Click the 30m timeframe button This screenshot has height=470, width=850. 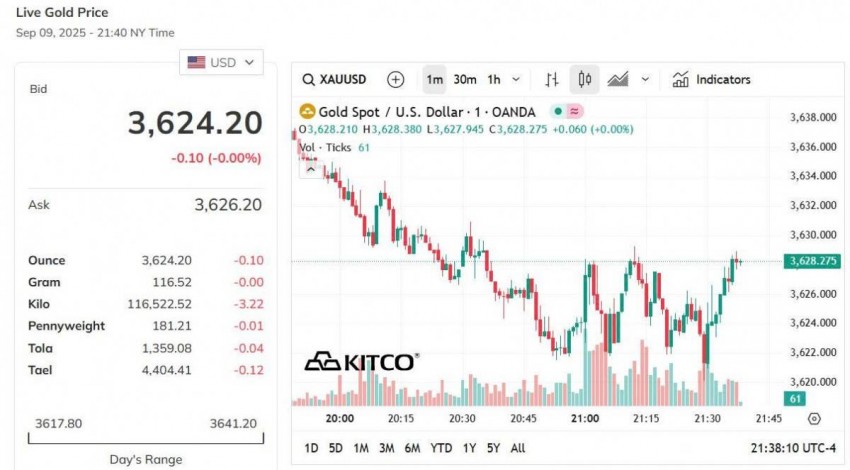465,80
